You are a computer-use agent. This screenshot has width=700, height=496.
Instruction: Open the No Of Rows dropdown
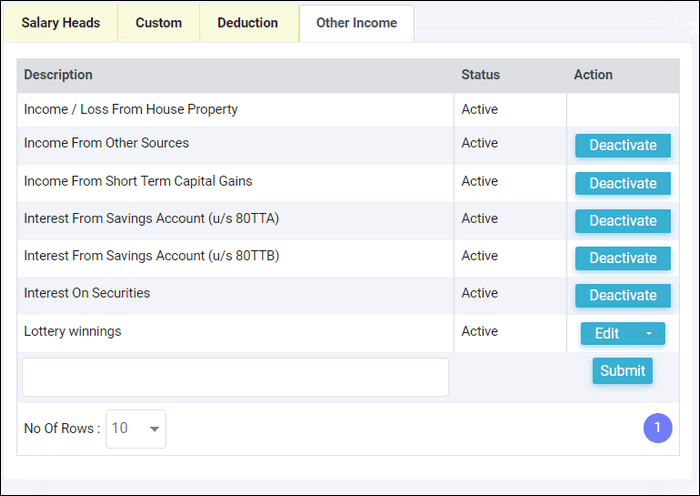(136, 429)
